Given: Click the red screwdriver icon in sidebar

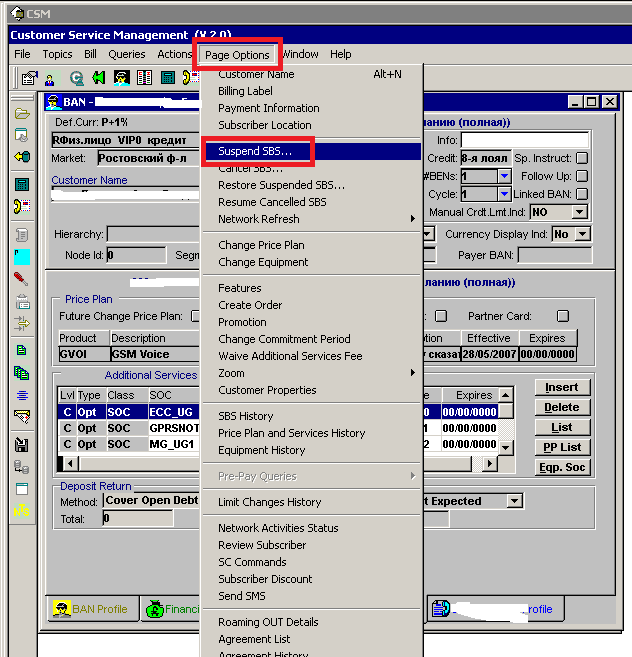Looking at the screenshot, I should [21, 278].
